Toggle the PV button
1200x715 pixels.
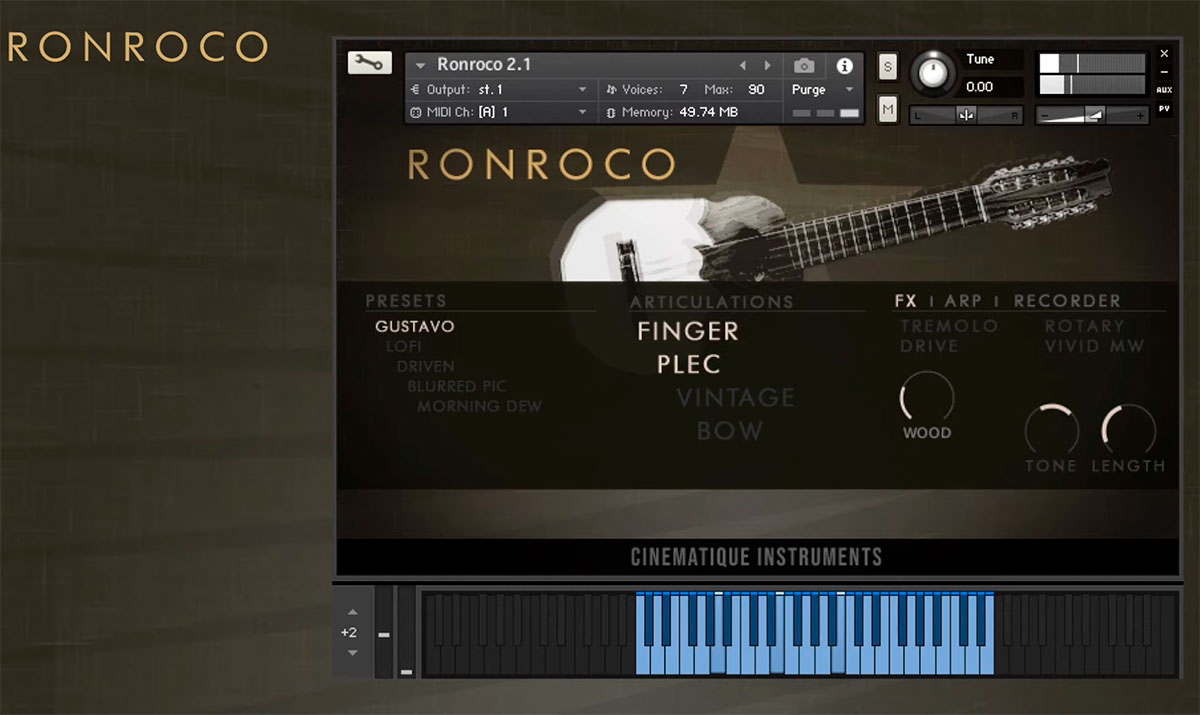click(x=1164, y=109)
